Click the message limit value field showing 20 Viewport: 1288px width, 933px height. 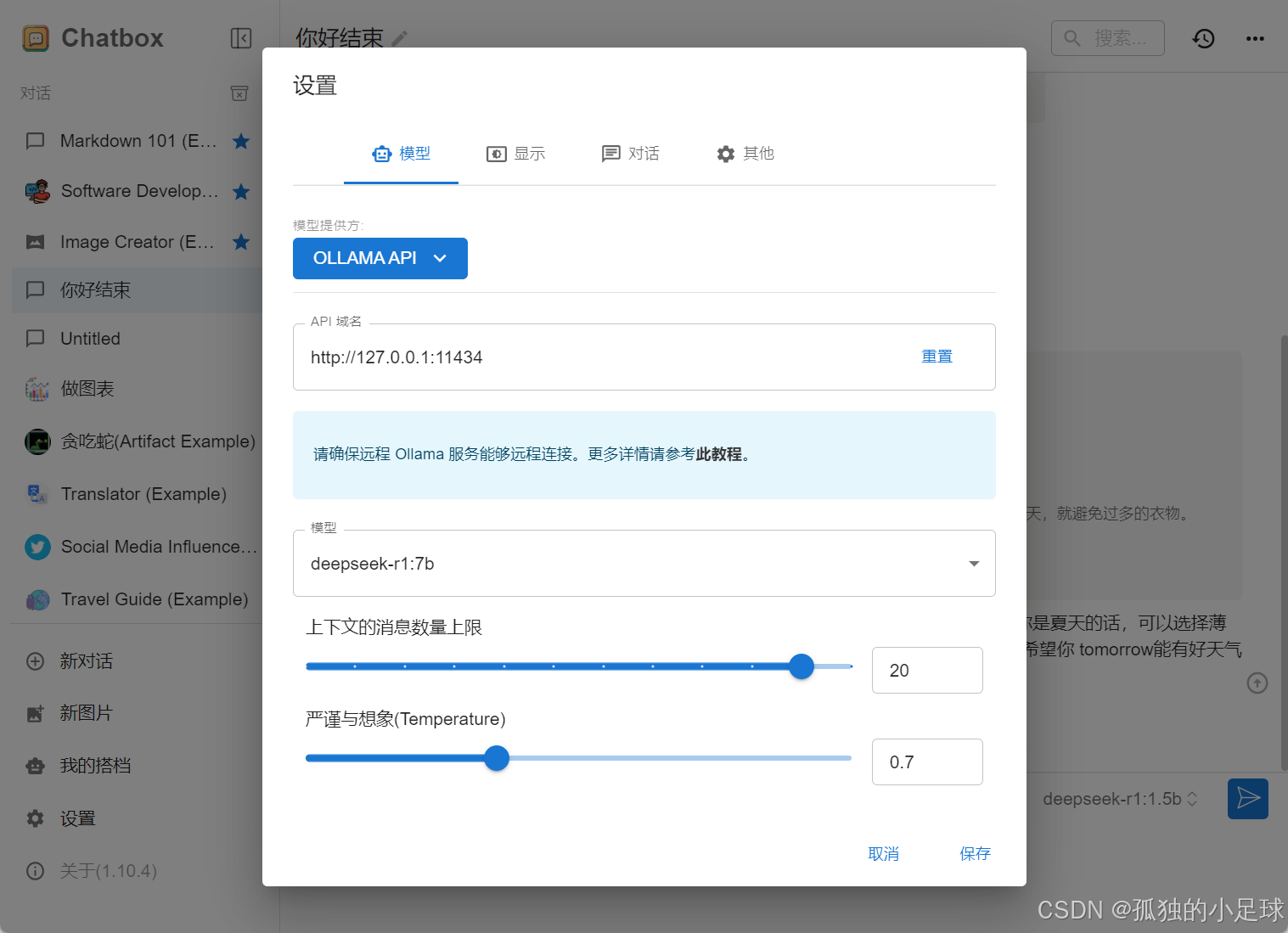(927, 671)
